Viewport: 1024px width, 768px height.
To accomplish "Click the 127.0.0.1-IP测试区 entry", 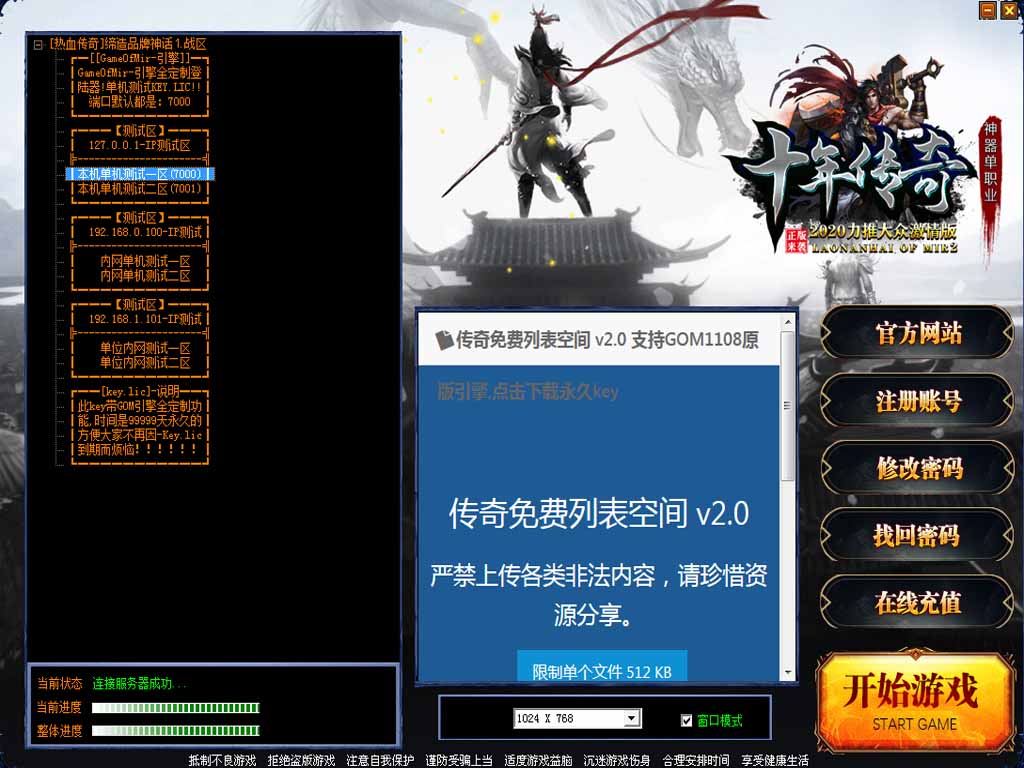I will [140, 145].
